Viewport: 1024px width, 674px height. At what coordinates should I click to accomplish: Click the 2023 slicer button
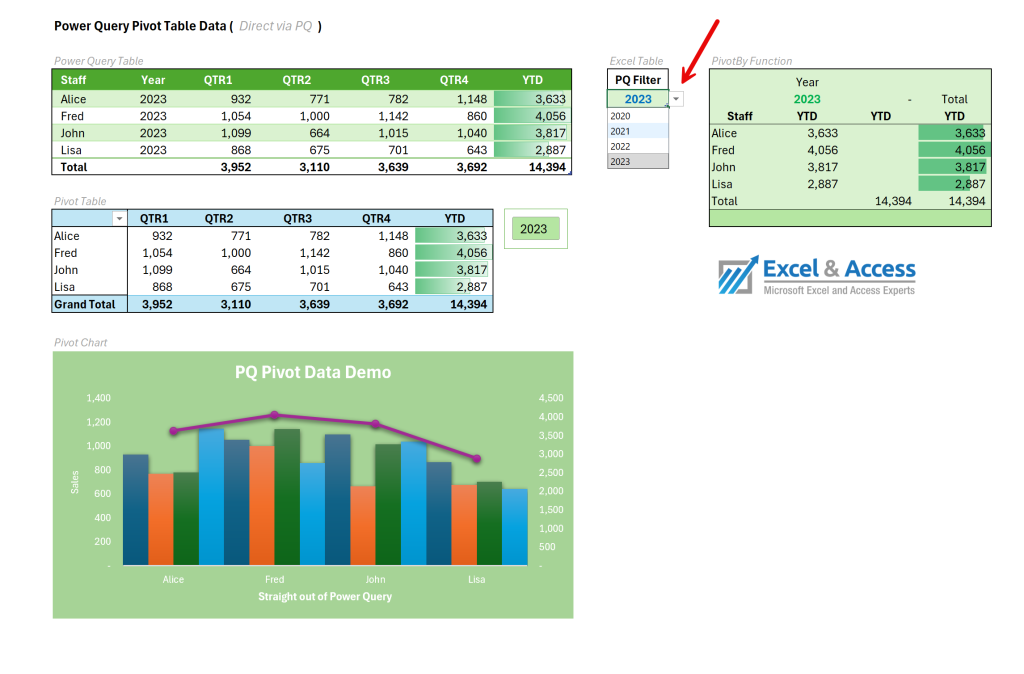(x=536, y=229)
